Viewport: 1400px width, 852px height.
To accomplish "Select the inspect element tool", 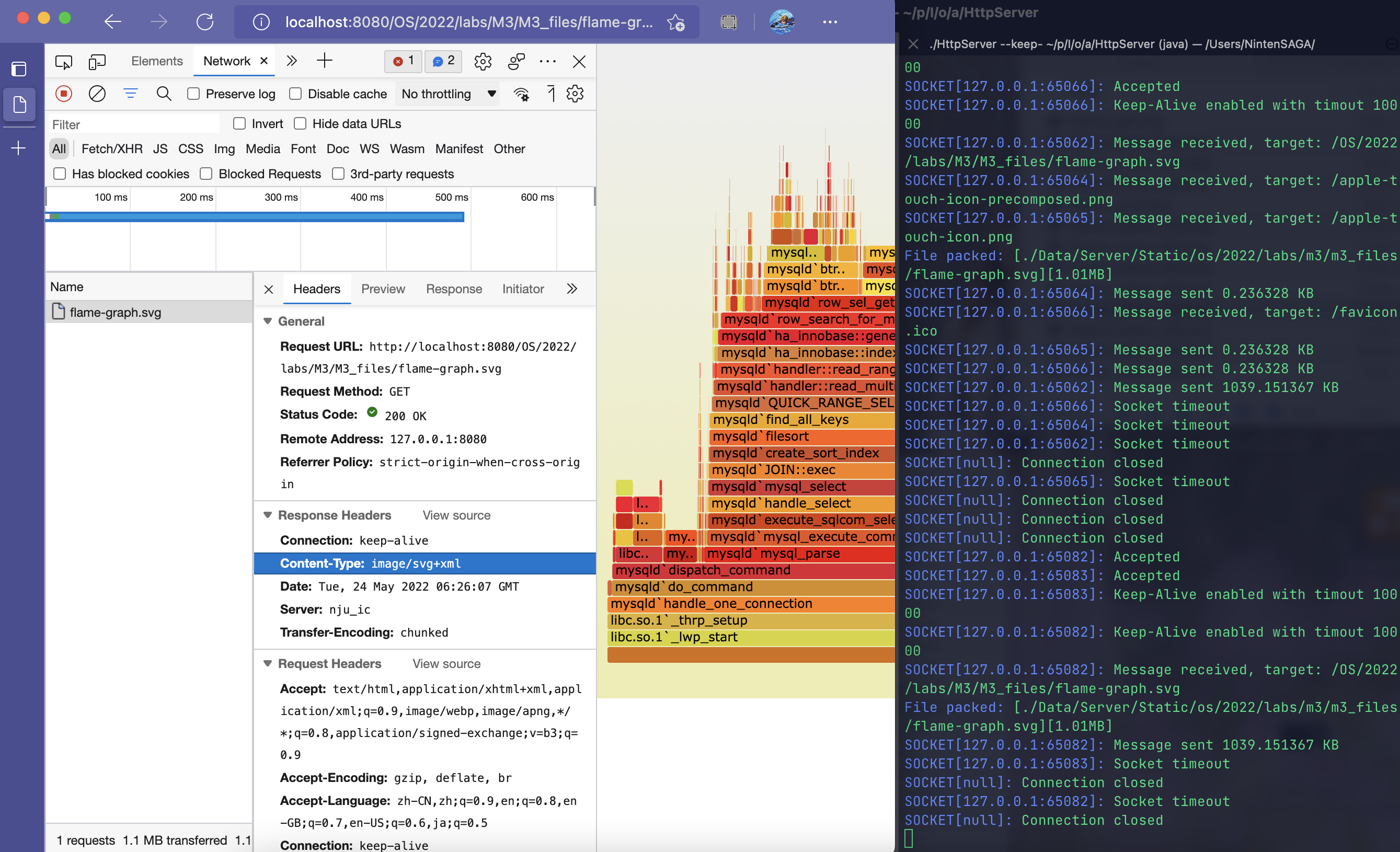I will coord(64,61).
